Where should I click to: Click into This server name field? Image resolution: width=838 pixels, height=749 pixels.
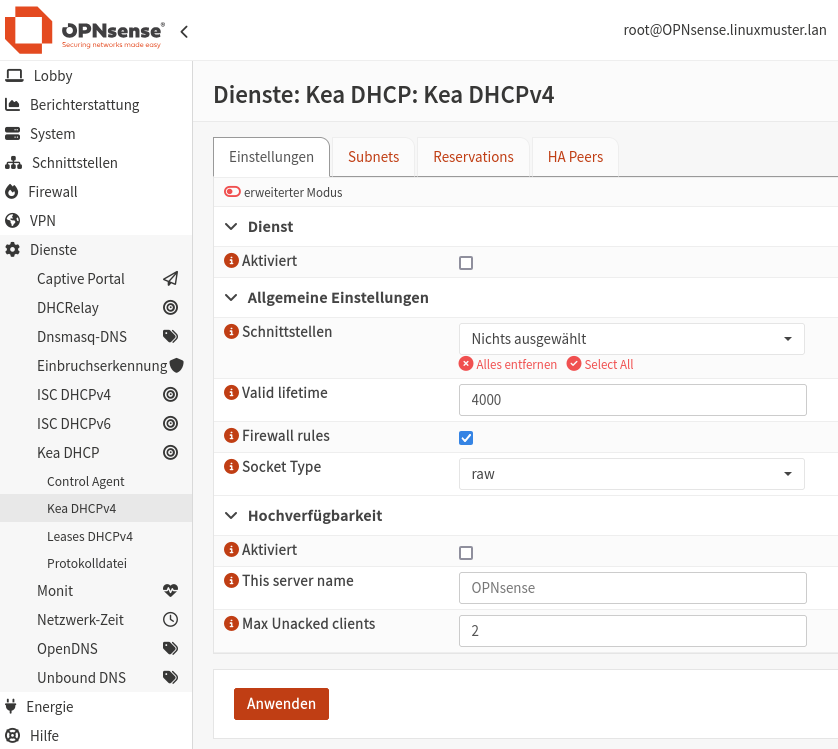click(x=633, y=588)
